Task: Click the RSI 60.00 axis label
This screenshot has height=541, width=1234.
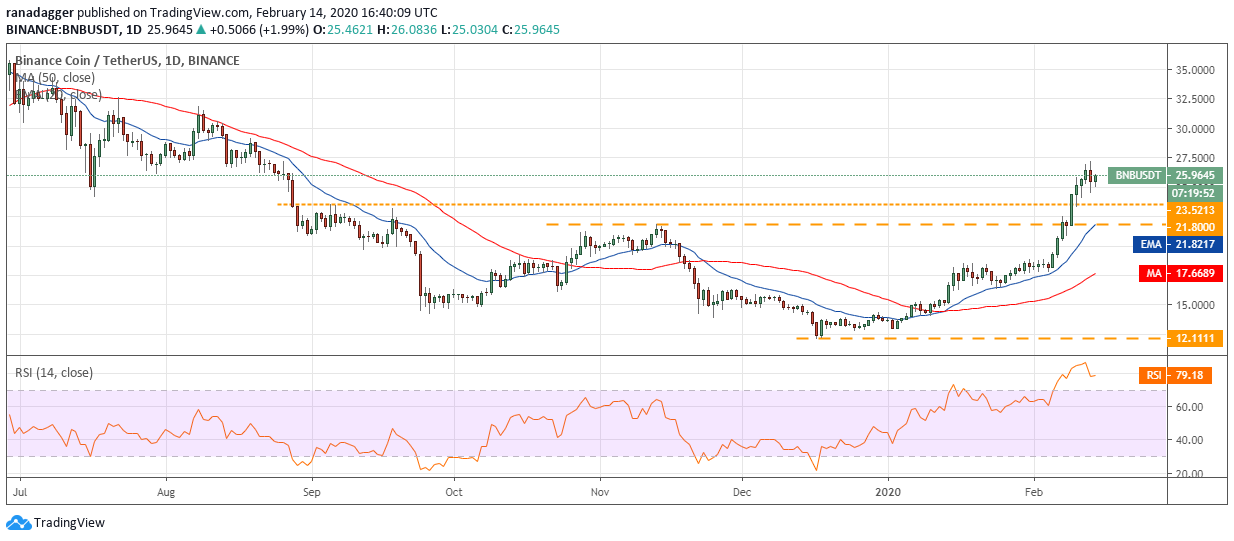Action: point(1189,407)
